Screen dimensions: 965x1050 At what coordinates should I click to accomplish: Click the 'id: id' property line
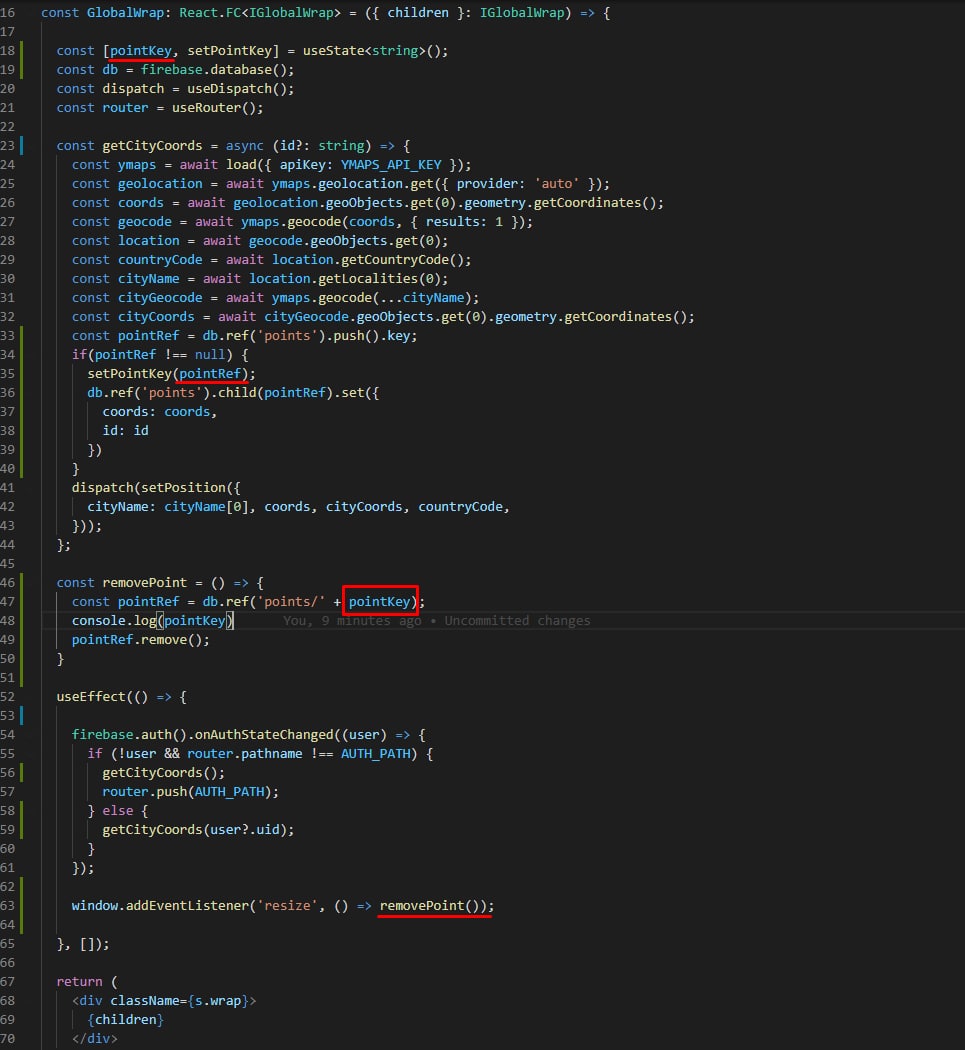125,431
